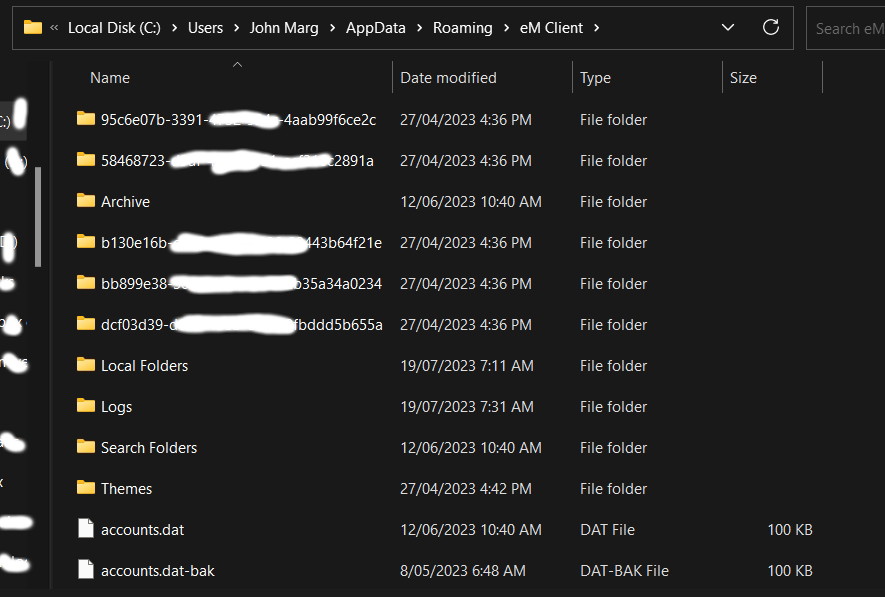Select the Themes folder icon
Screen dimensions: 885x597
click(86, 488)
